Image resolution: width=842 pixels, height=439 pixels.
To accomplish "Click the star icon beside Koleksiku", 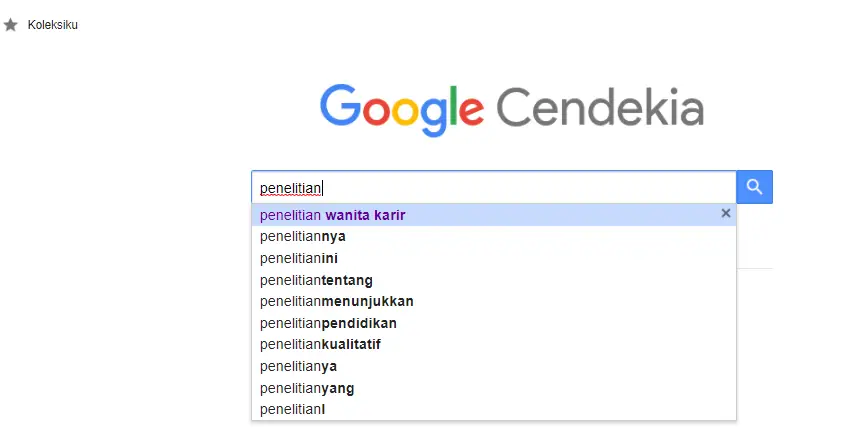I will coord(11,25).
